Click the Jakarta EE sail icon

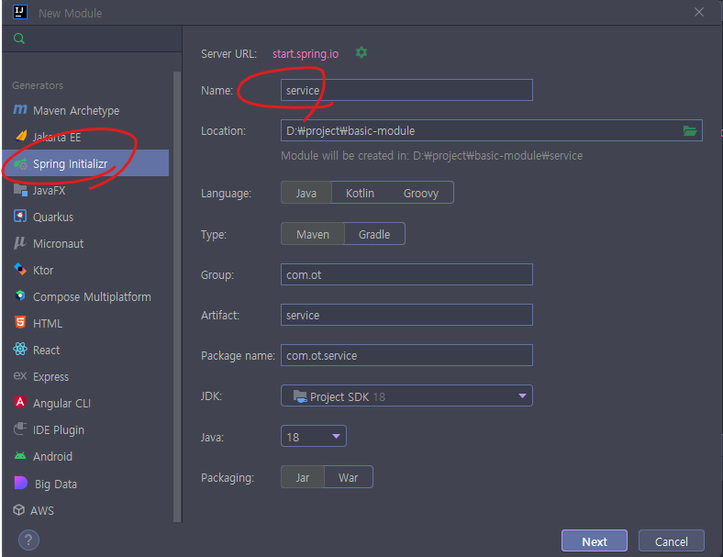click(21, 136)
